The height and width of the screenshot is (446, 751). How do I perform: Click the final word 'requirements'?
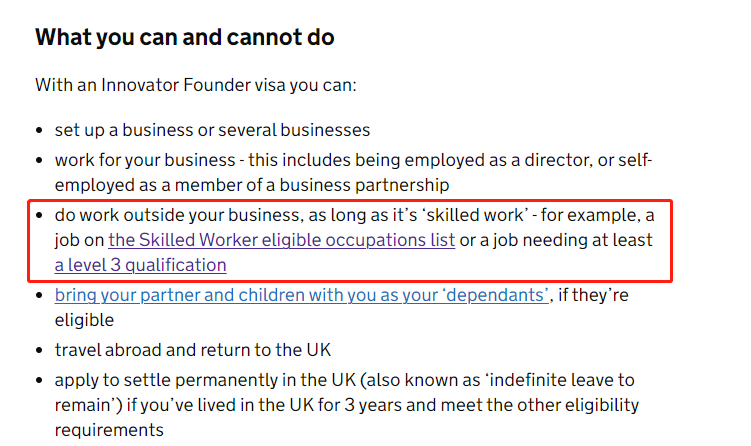click(x=109, y=430)
